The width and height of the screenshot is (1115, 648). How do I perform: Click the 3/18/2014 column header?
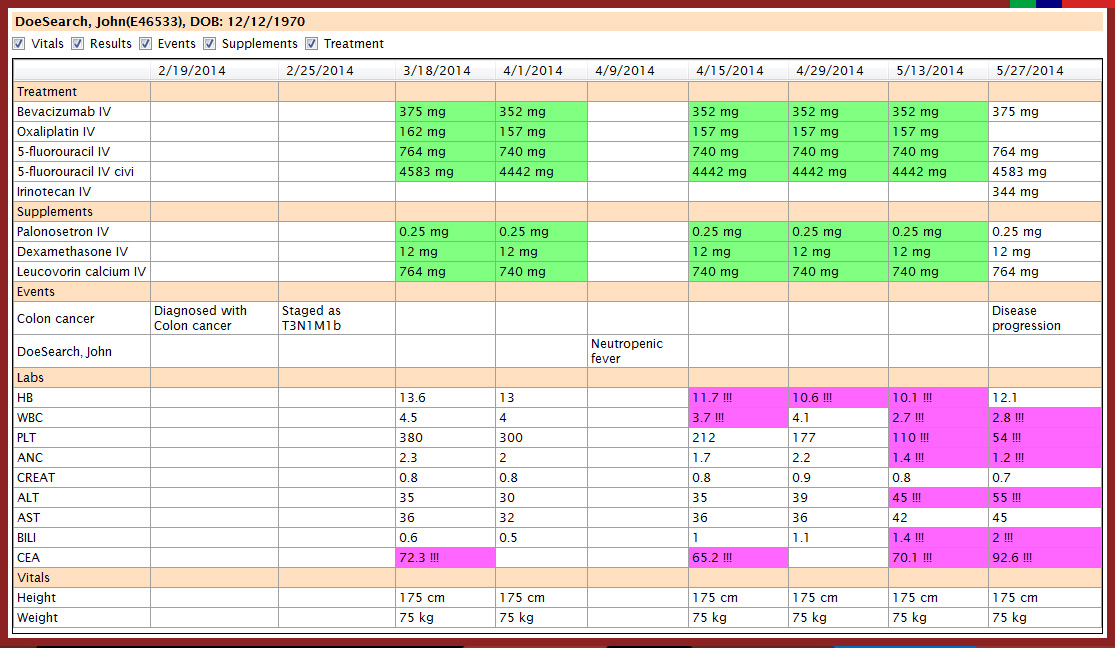[445, 70]
